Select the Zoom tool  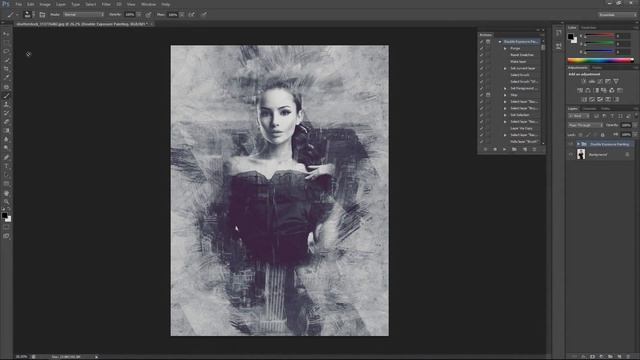6,201
